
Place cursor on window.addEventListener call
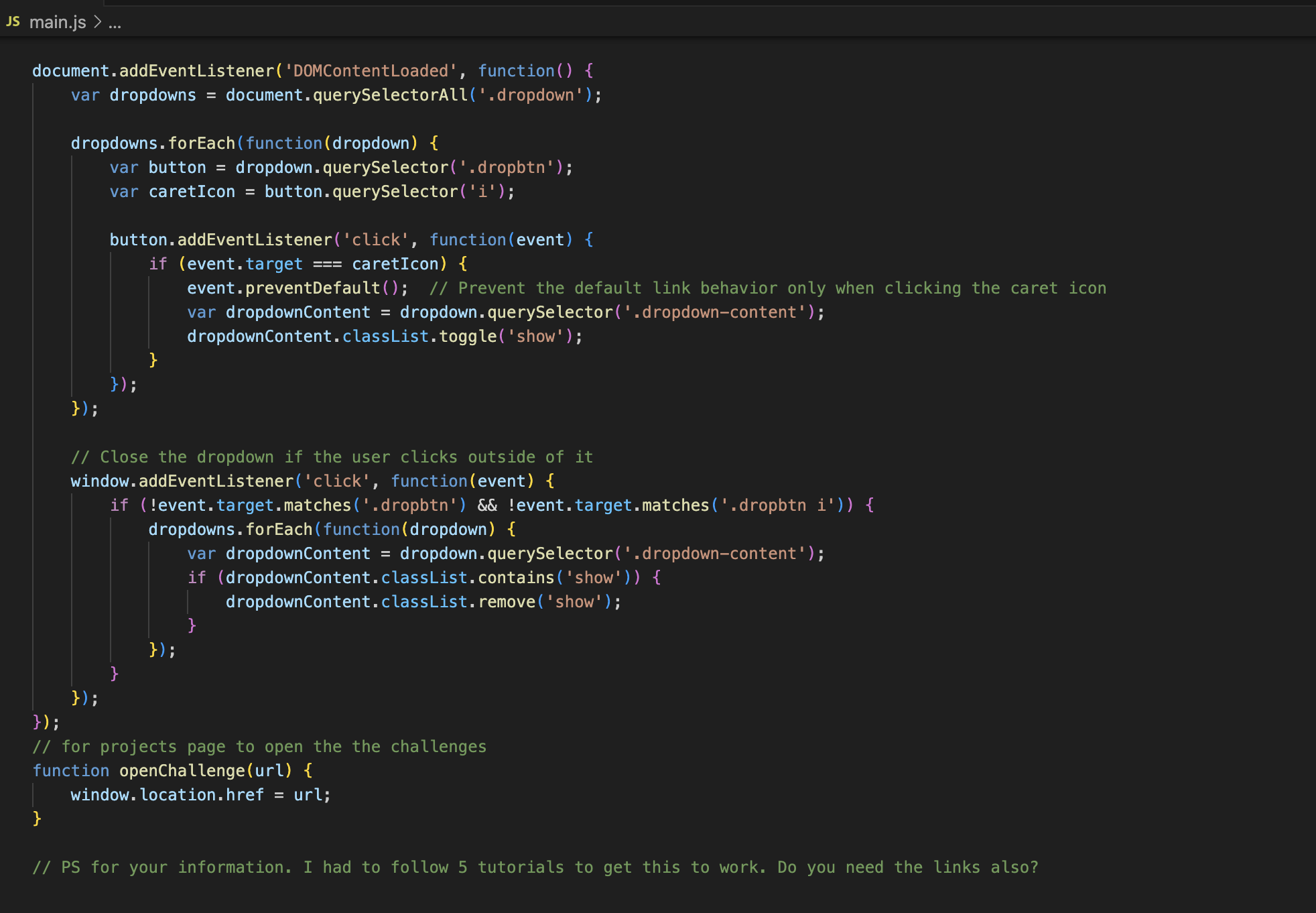(x=181, y=481)
